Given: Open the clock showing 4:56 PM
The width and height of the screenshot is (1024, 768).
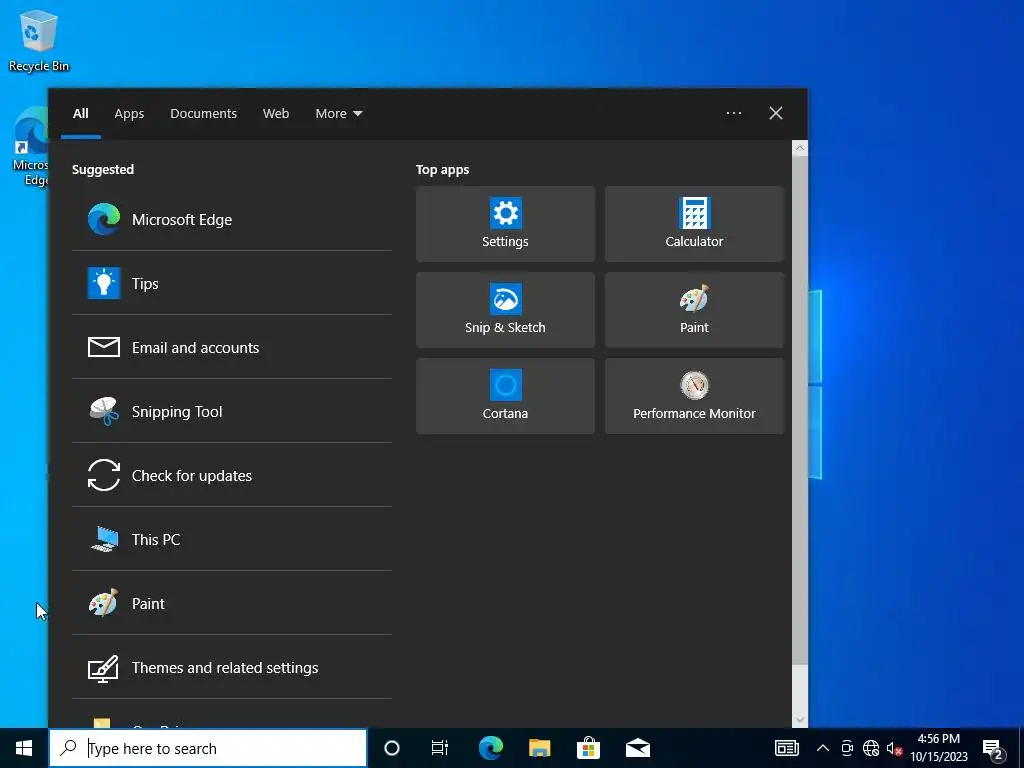Looking at the screenshot, I should pos(939,748).
